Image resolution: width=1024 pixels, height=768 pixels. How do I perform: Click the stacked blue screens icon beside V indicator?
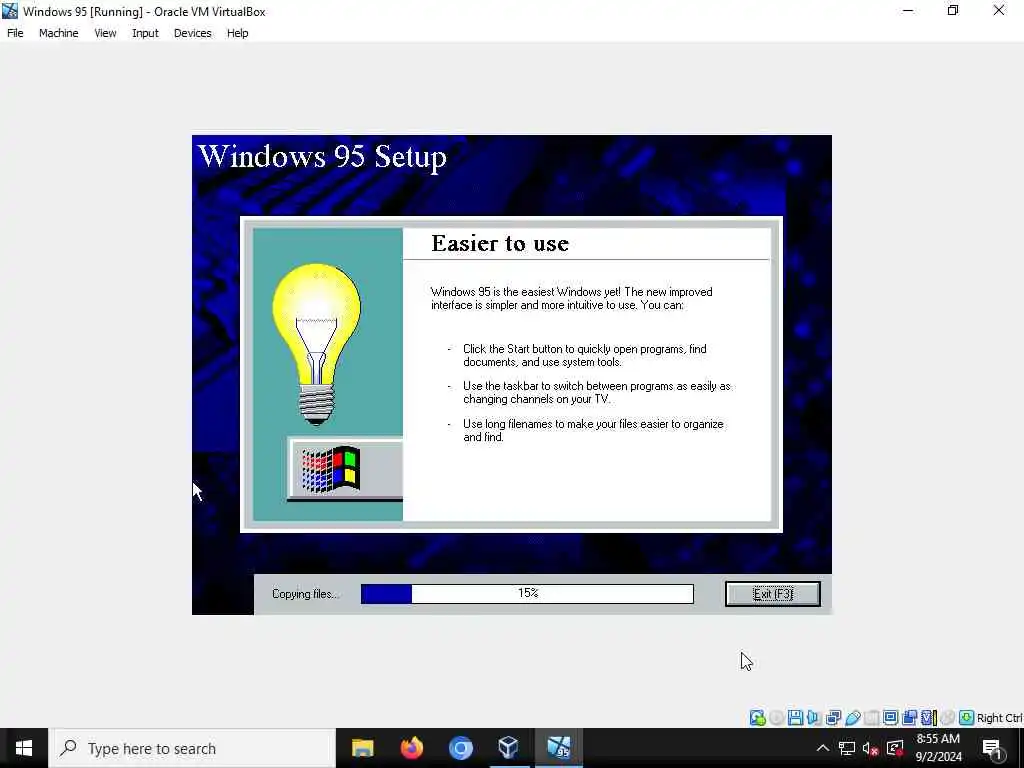point(909,718)
